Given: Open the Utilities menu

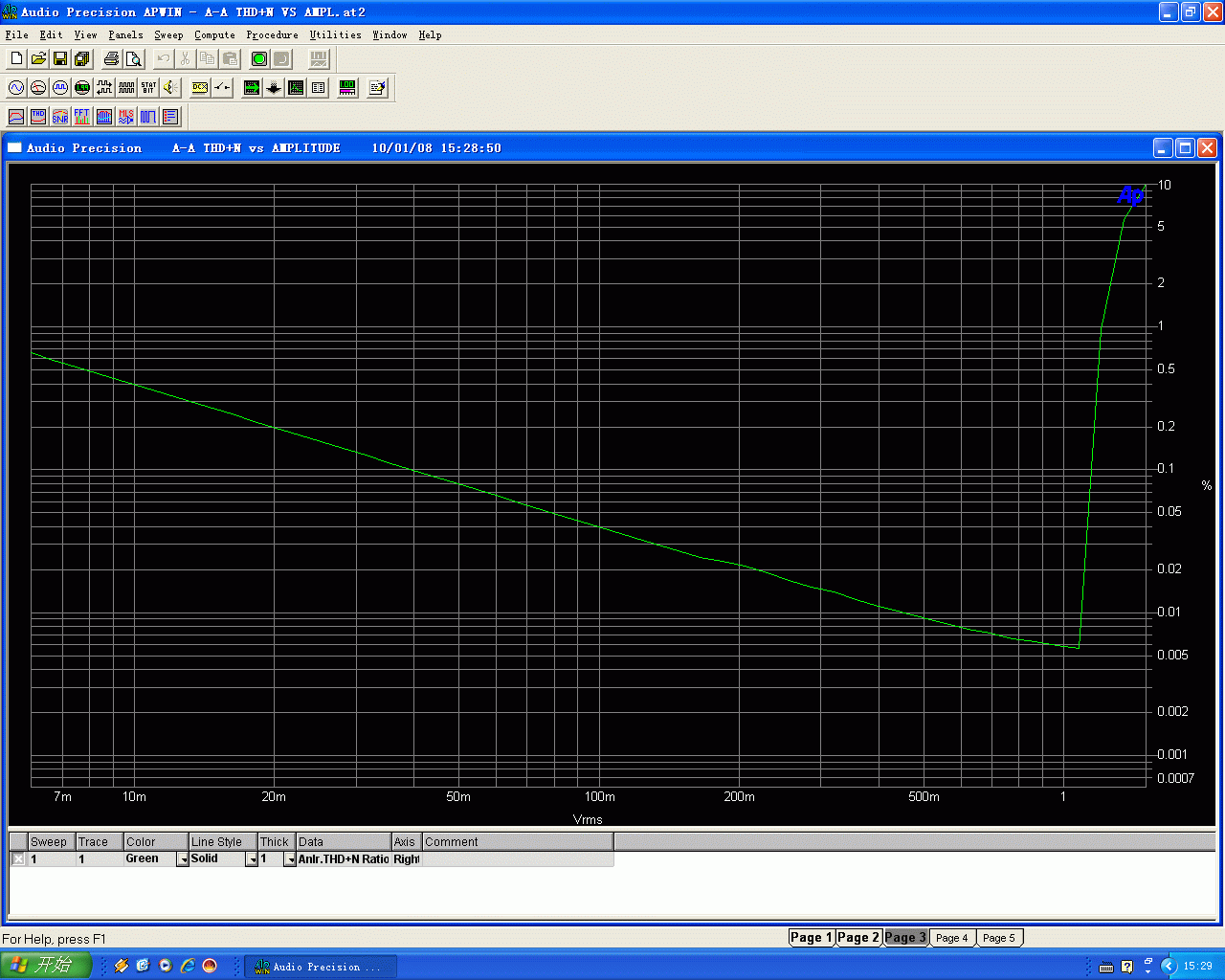Looking at the screenshot, I should tap(335, 35).
